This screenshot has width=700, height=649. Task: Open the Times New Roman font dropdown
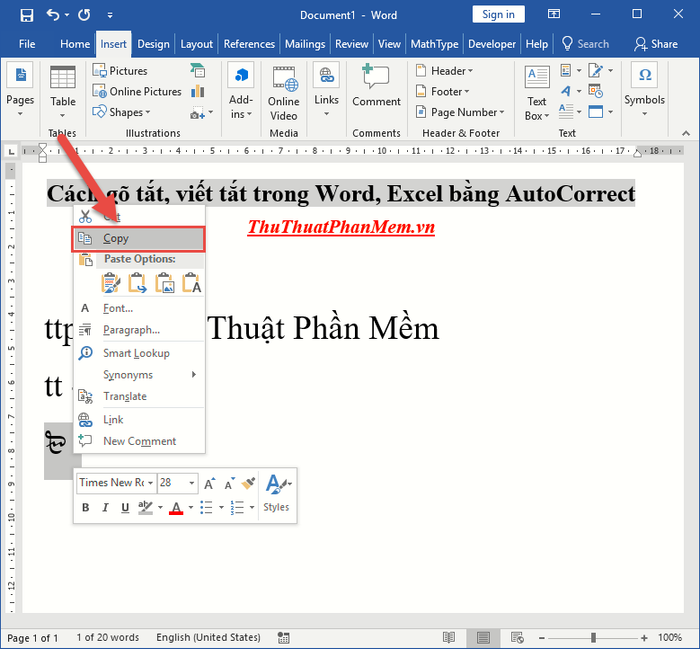pyautogui.click(x=150, y=483)
